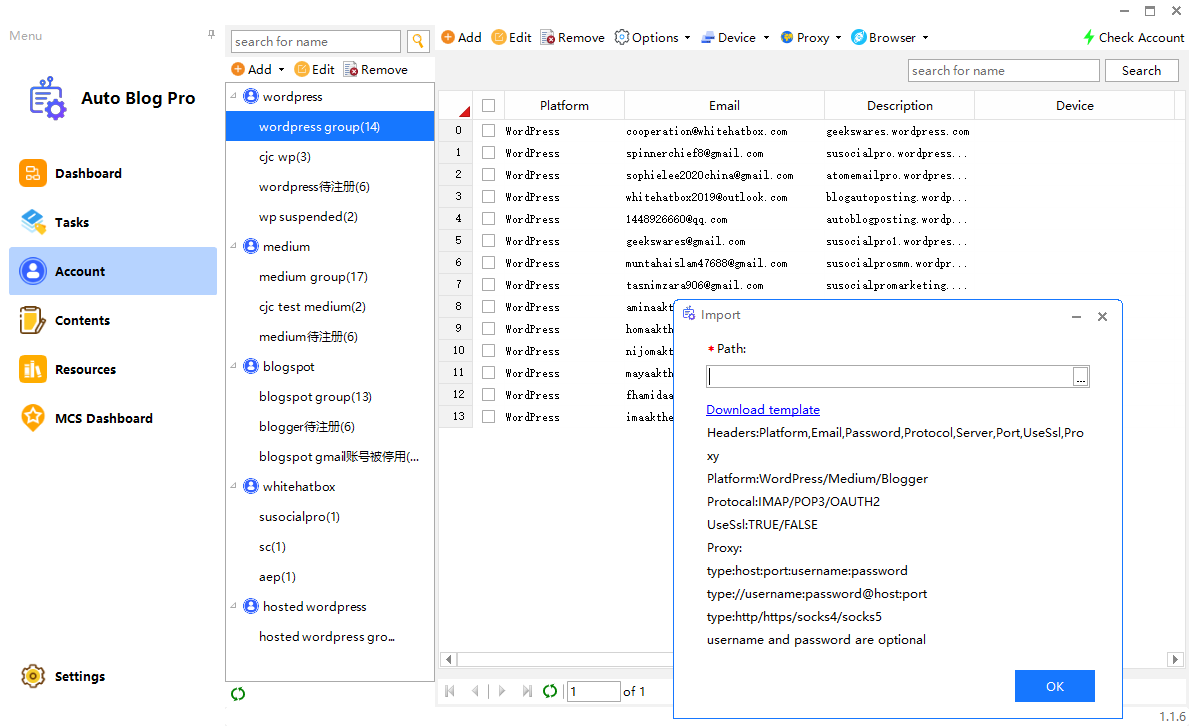This screenshot has width=1190, height=728.
Task: Tick checkbox for 1448926660@qq.com
Action: tap(489, 219)
